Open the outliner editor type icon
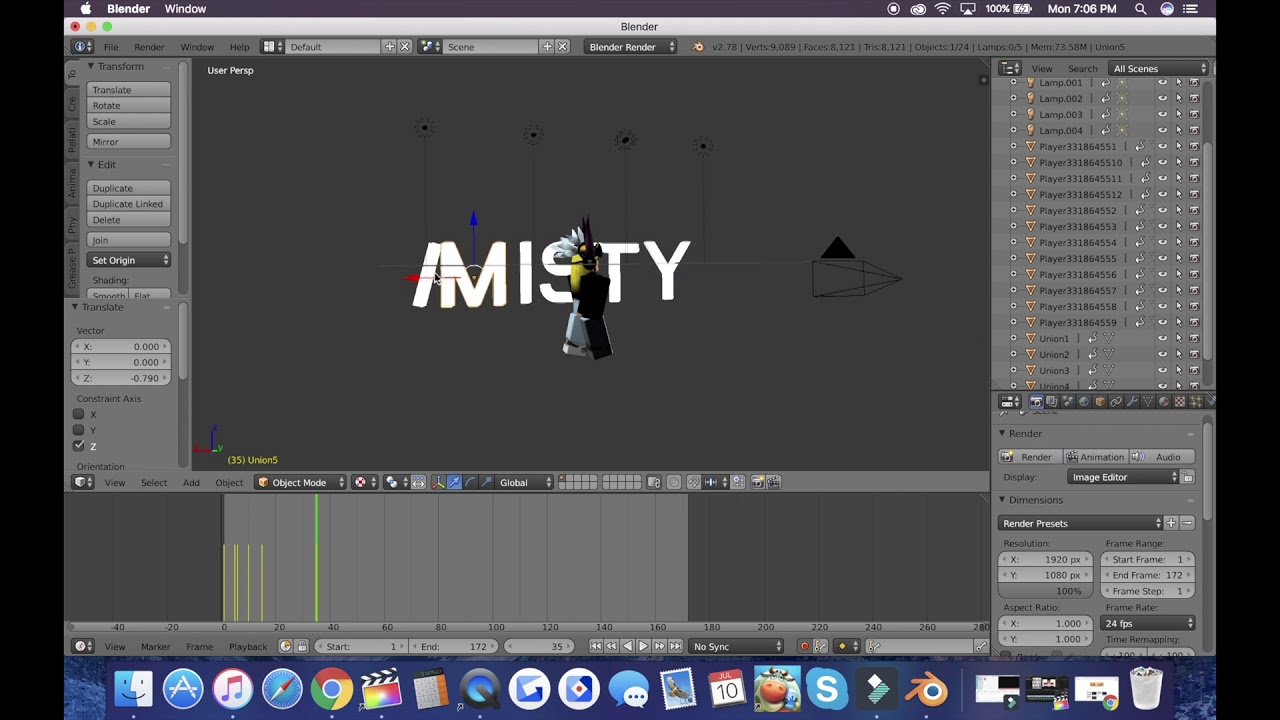1280x720 pixels. 1010,69
